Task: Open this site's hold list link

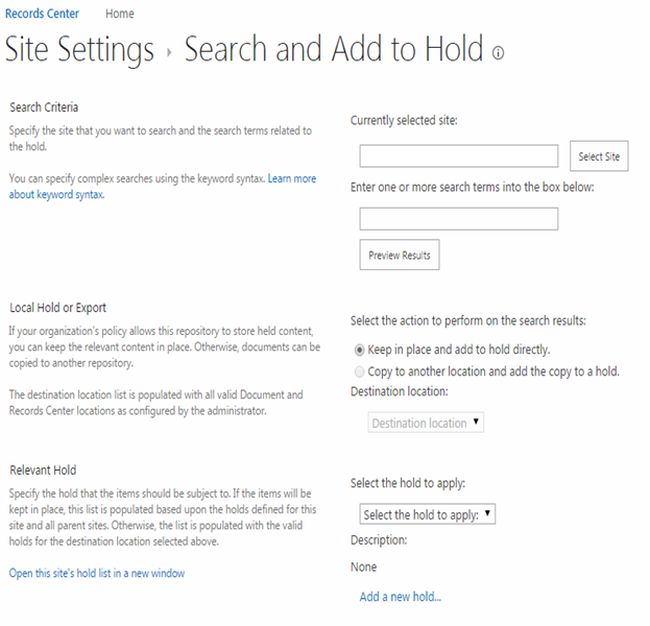Action: click(97, 573)
